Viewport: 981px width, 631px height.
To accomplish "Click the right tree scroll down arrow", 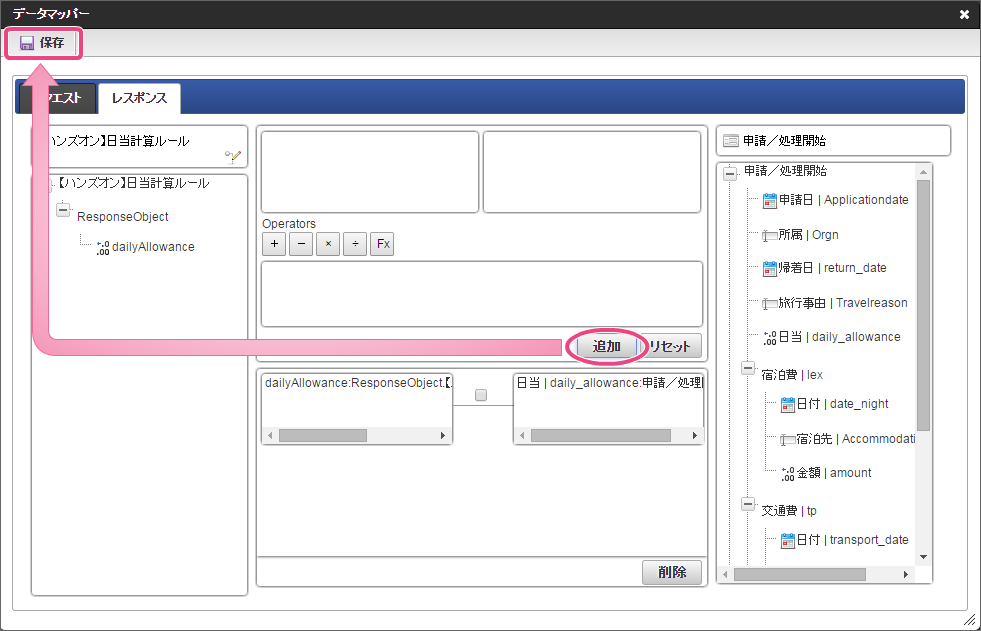I will coord(923,557).
